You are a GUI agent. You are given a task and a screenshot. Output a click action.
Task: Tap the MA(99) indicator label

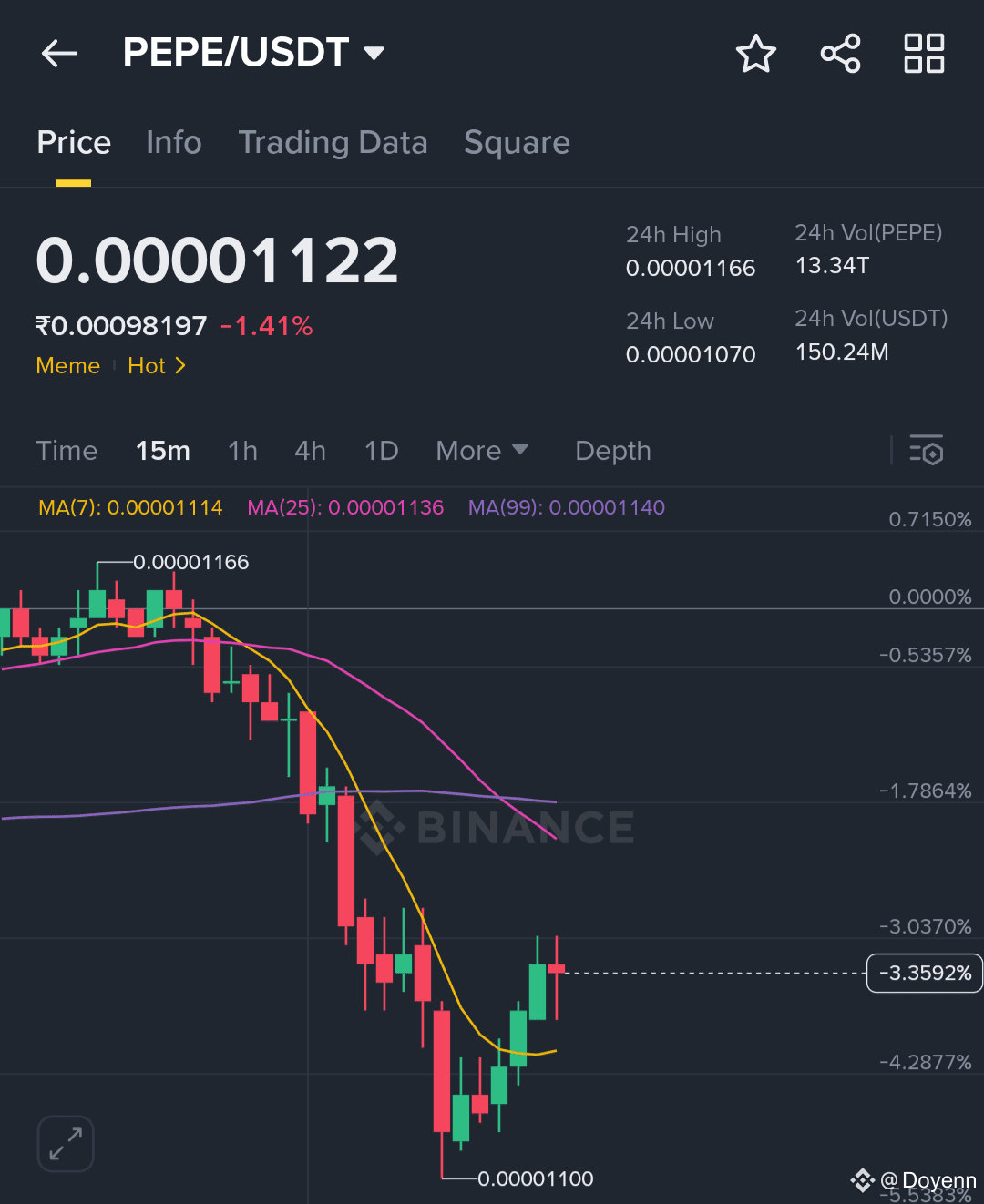567,507
